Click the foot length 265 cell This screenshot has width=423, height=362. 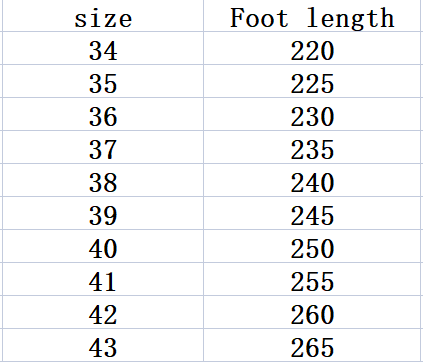tap(312, 345)
